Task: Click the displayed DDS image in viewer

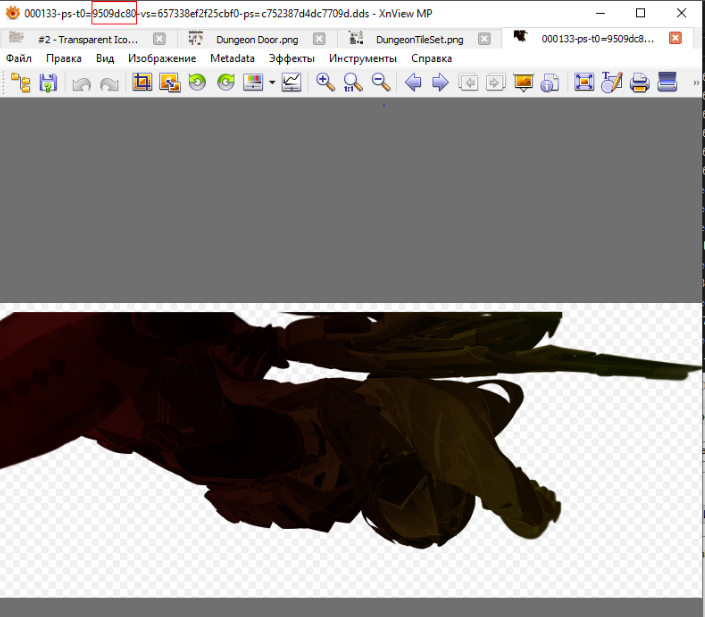Action: (x=351, y=450)
